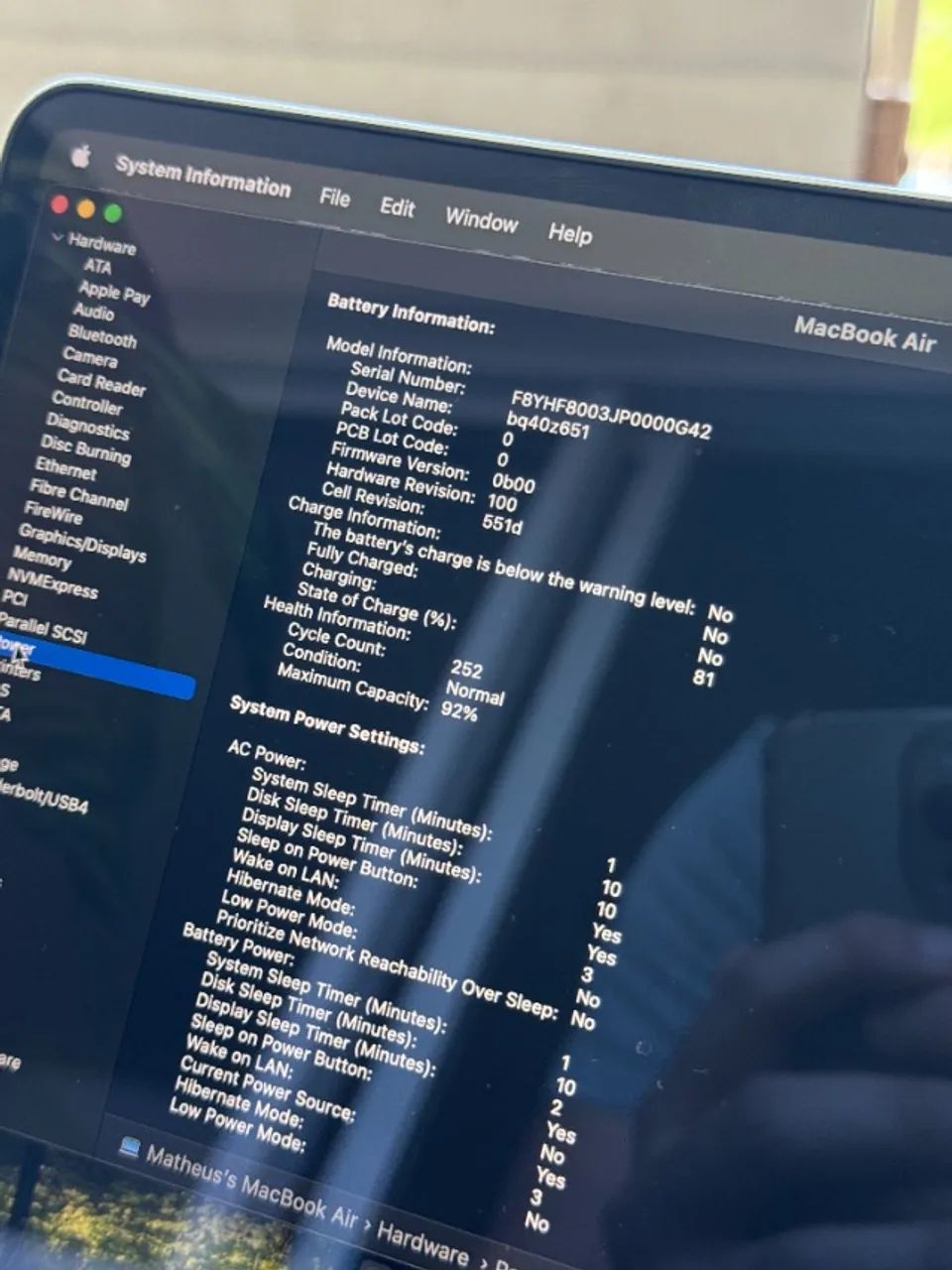Click Matheus's MacBook Air in path bar

pos(251,1187)
